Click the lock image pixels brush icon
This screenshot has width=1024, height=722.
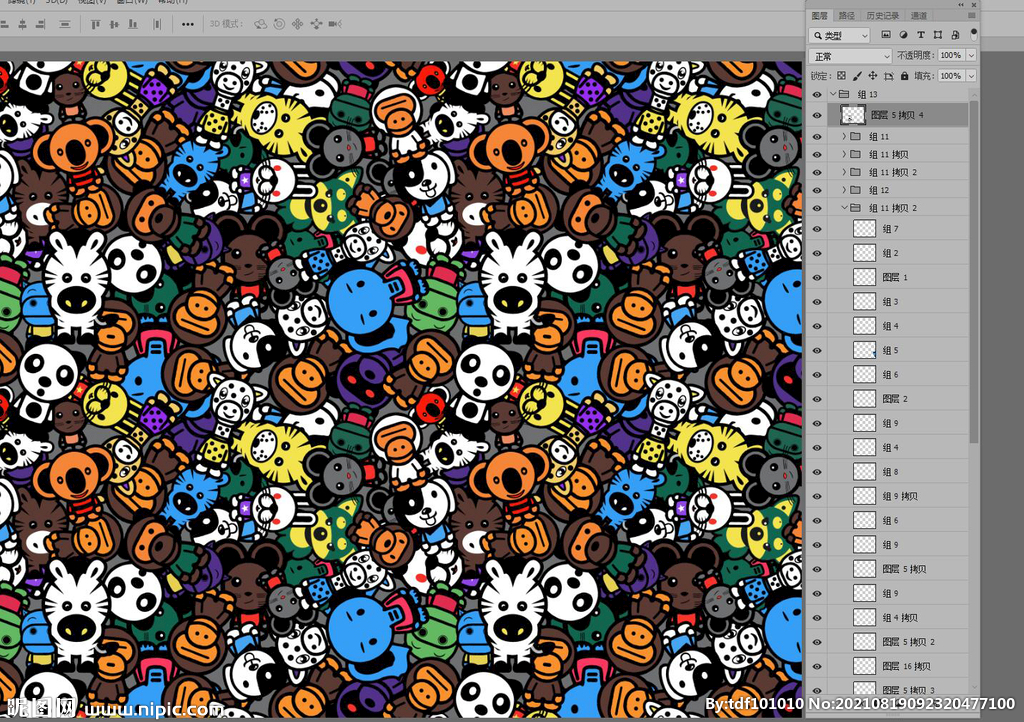tap(857, 76)
